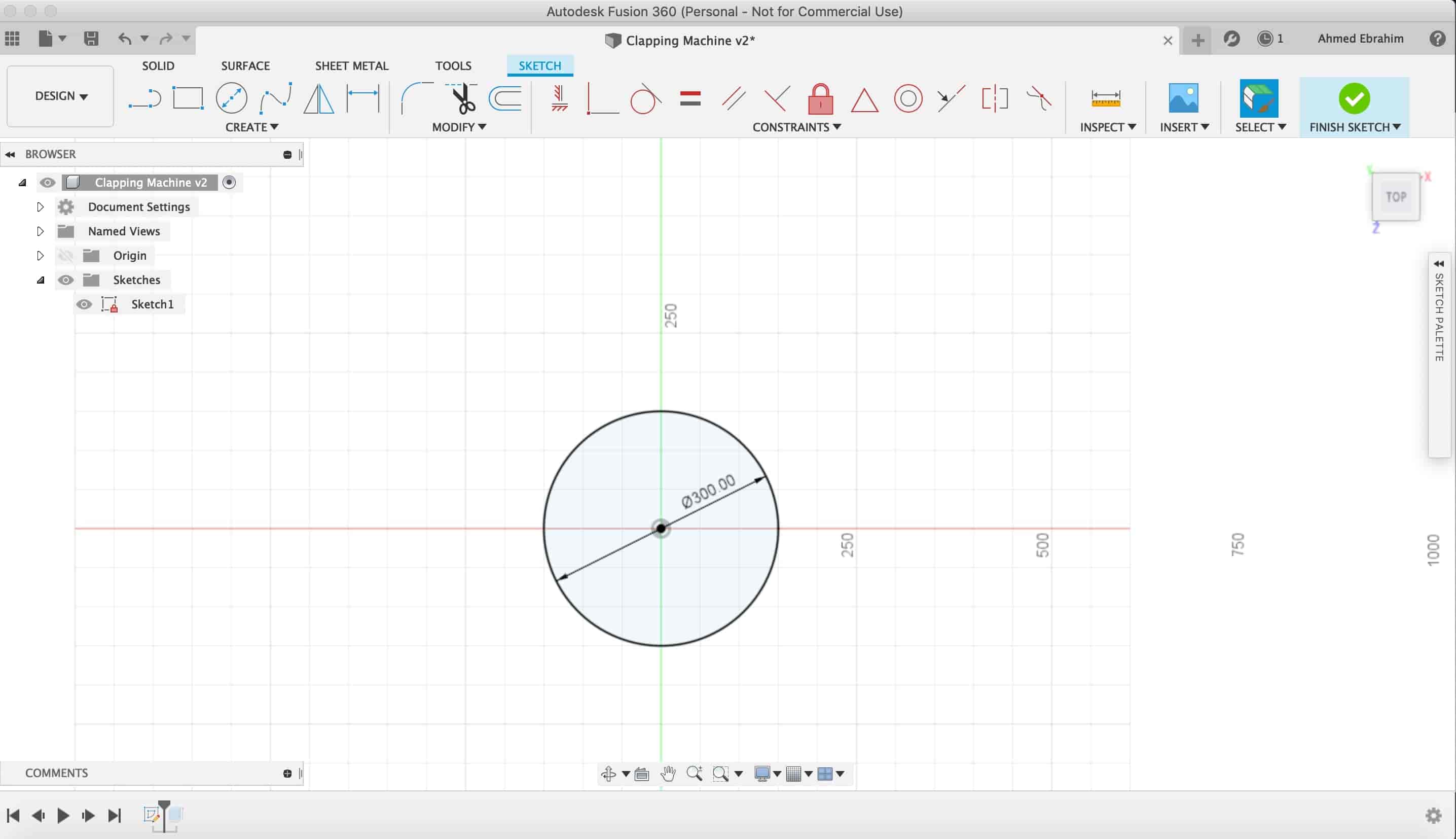The height and width of the screenshot is (839, 1456).
Task: Click the Select tool icon
Action: pos(1259,98)
